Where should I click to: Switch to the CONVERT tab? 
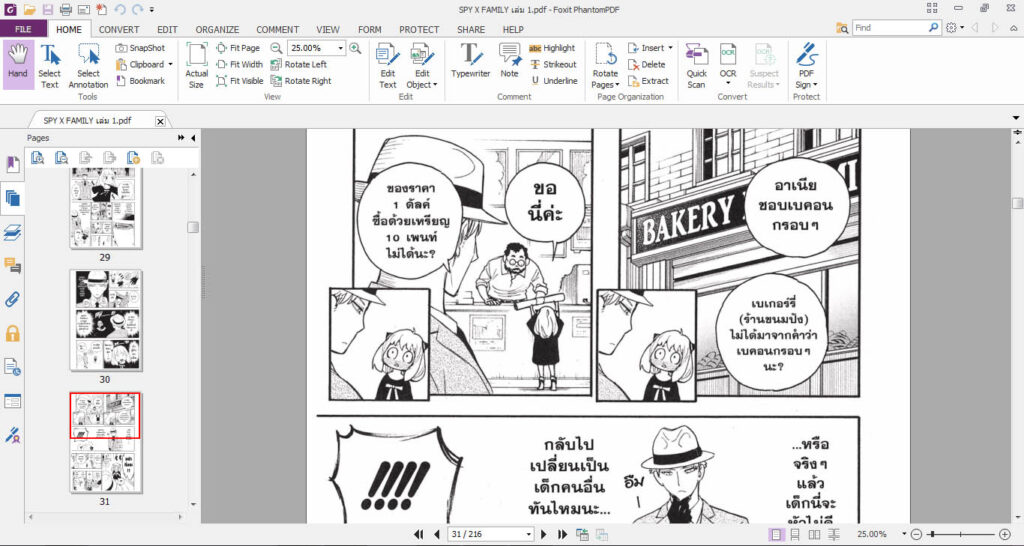coord(119,29)
